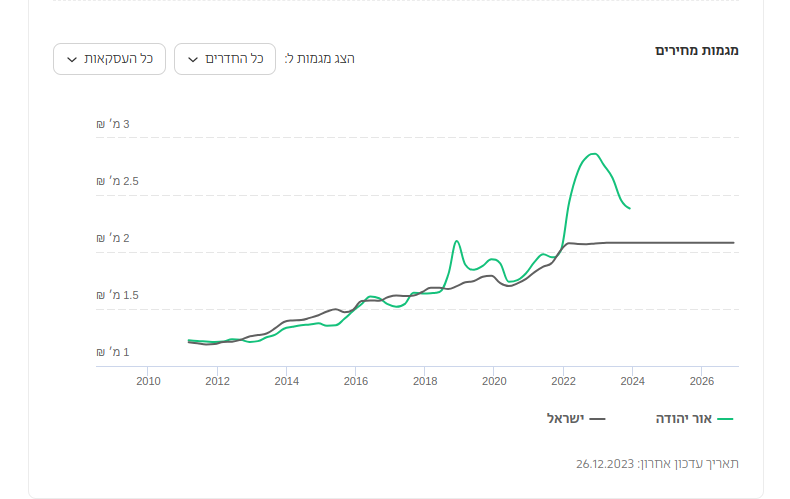Click the מגמות מחירים heading
The height and width of the screenshot is (499, 790).
tap(697, 50)
